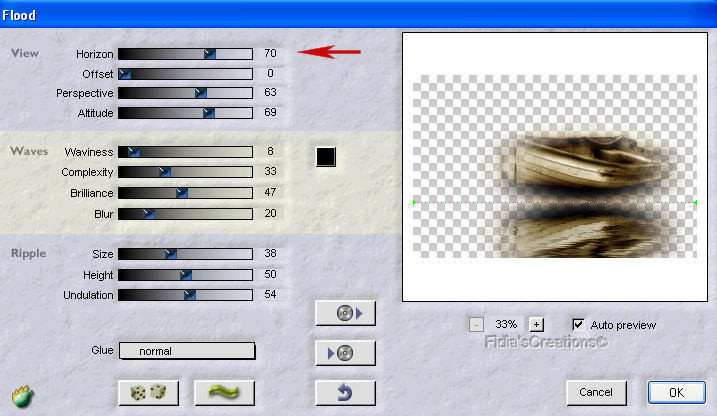The width and height of the screenshot is (717, 416).
Task: Adjust the Complexity slider
Action: pos(185,172)
